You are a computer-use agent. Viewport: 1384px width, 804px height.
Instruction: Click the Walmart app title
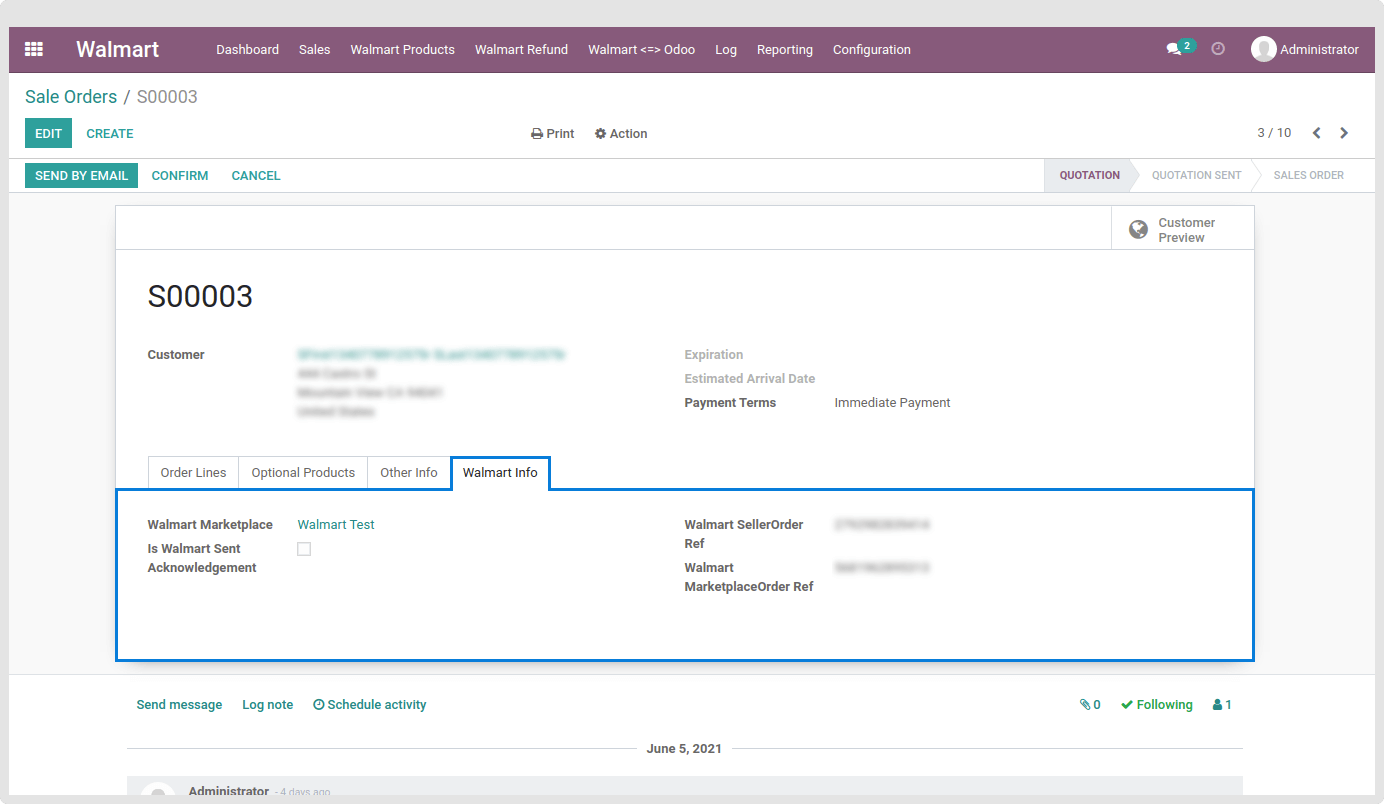pyautogui.click(x=118, y=49)
